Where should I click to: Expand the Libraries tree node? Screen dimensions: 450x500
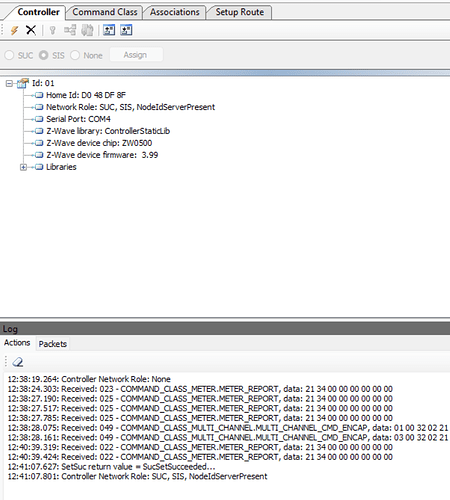pyautogui.click(x=23, y=167)
